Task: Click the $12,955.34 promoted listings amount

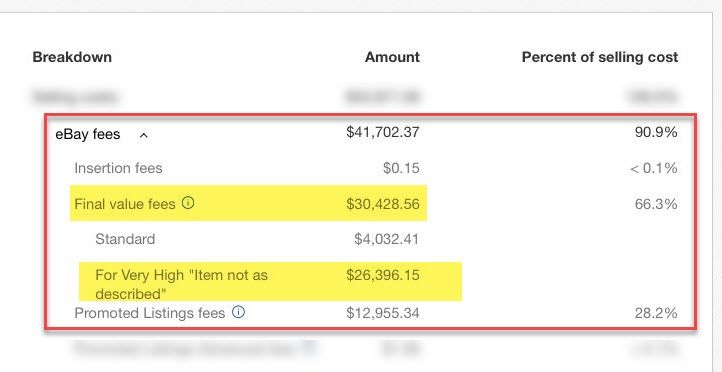Action: click(x=383, y=313)
